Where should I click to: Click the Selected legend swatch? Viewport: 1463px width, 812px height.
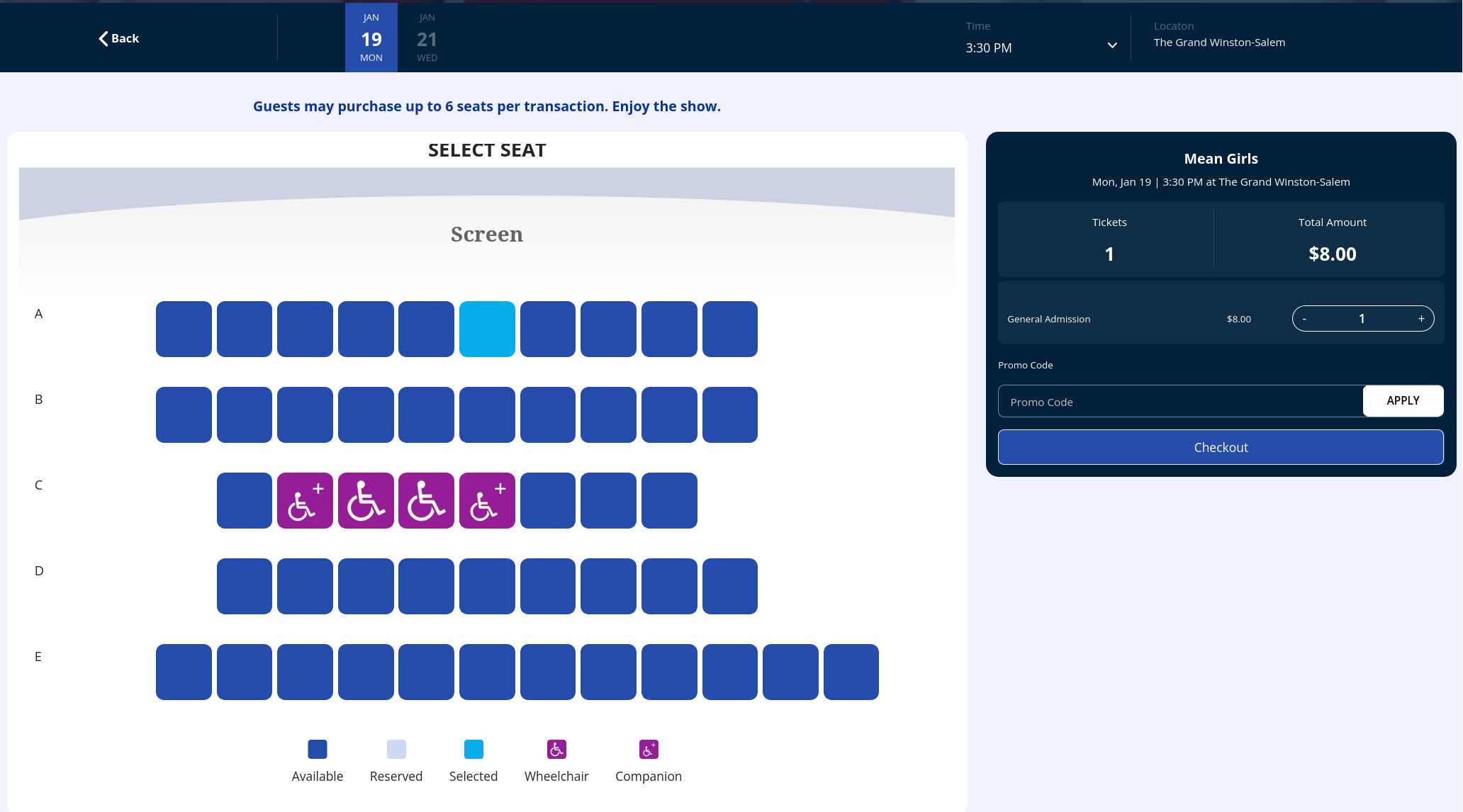pyautogui.click(x=473, y=749)
